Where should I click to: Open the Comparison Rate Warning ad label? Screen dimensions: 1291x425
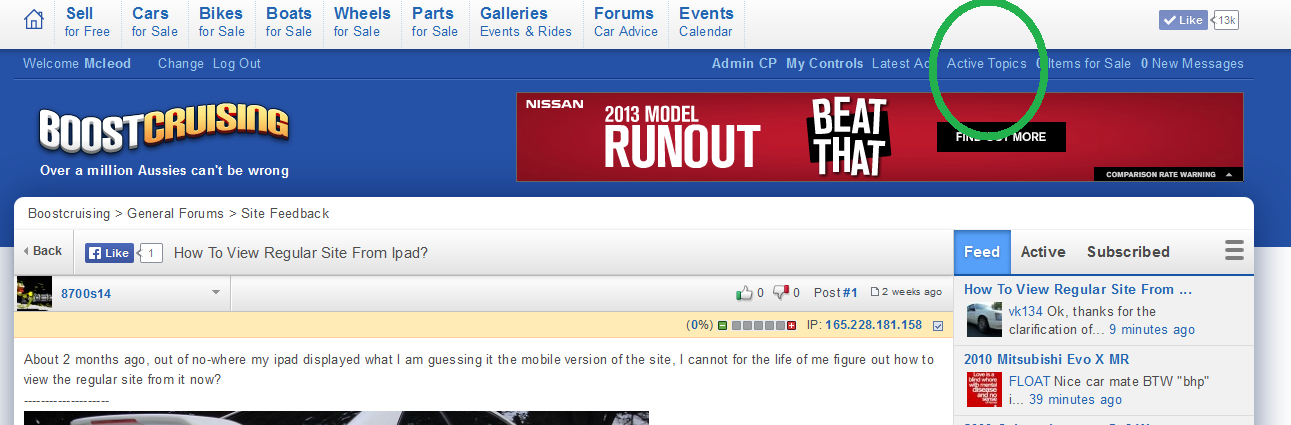point(1167,174)
